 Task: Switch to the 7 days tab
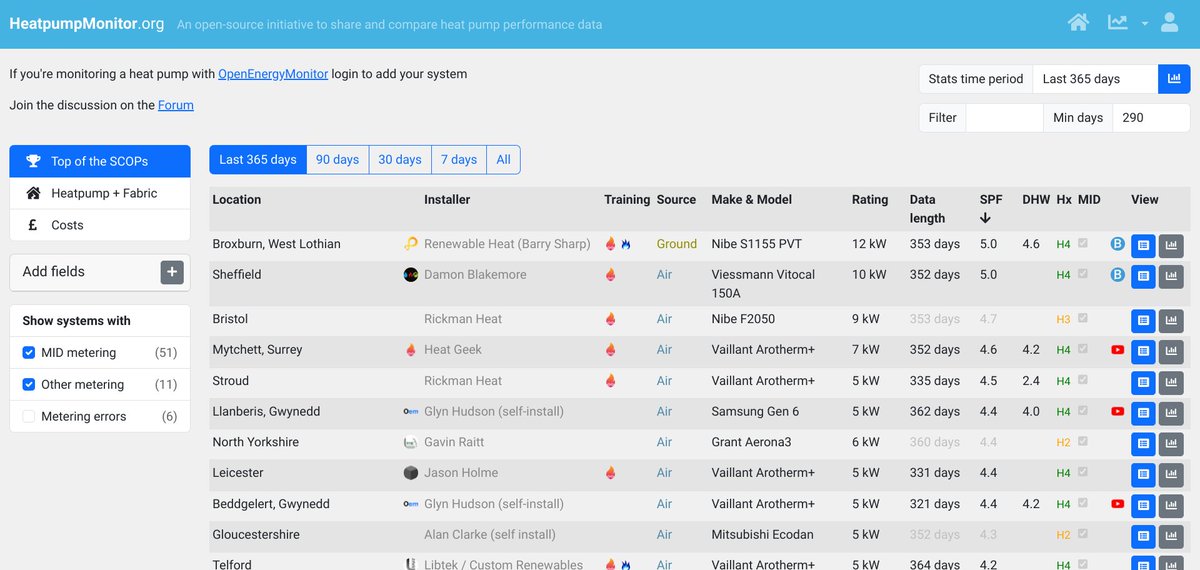pos(459,160)
